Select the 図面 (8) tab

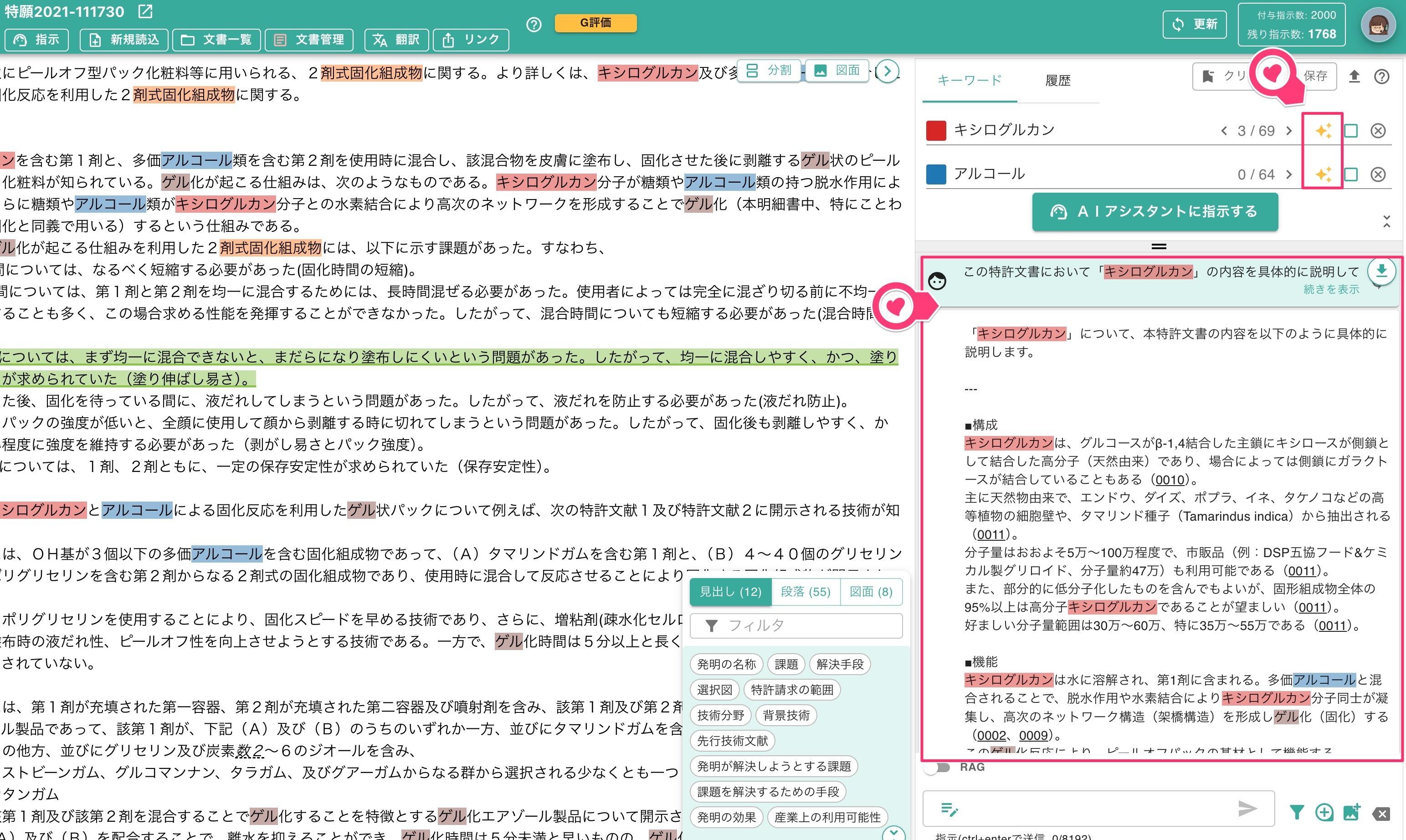pos(871,592)
